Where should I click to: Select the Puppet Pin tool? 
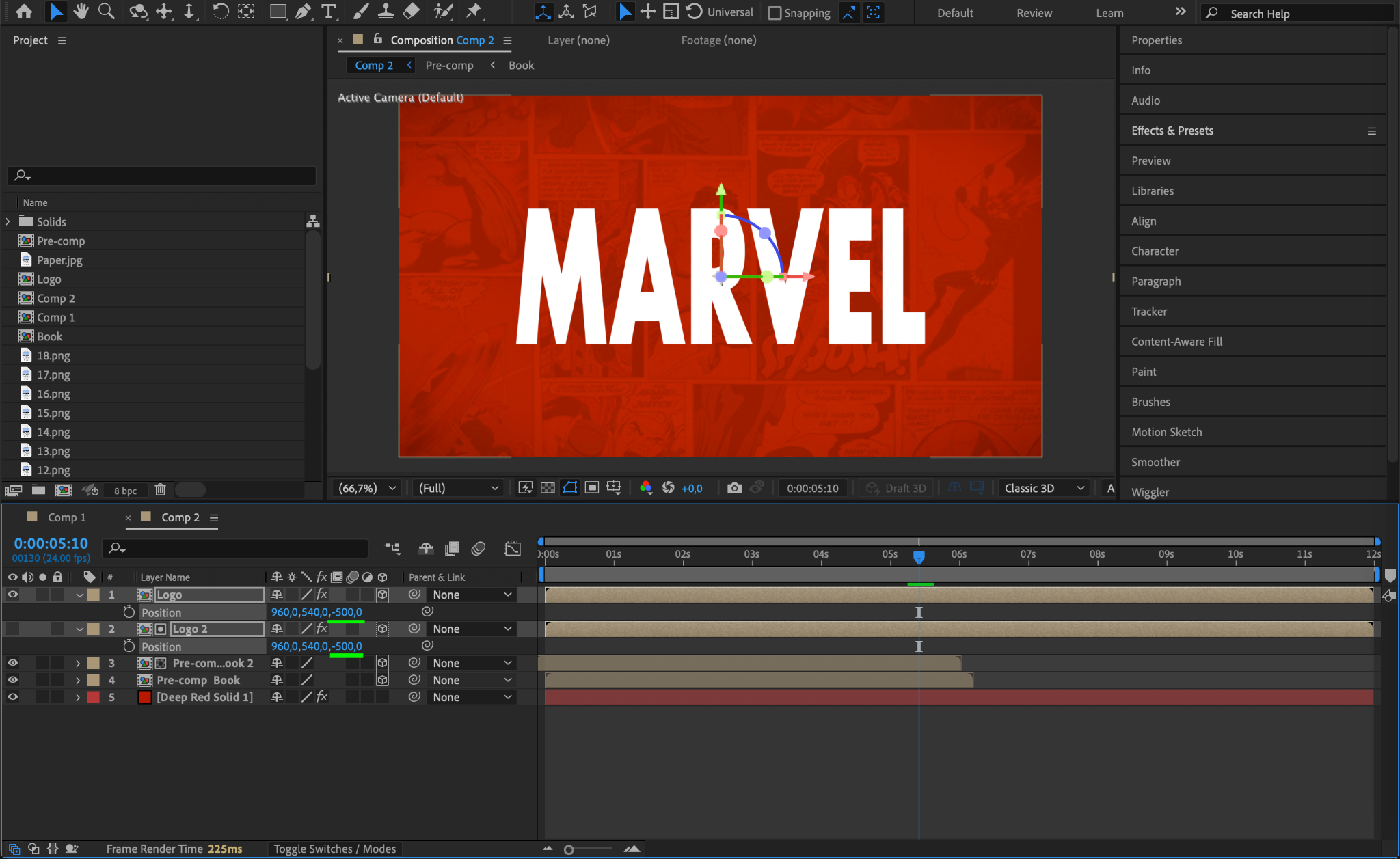pos(473,12)
